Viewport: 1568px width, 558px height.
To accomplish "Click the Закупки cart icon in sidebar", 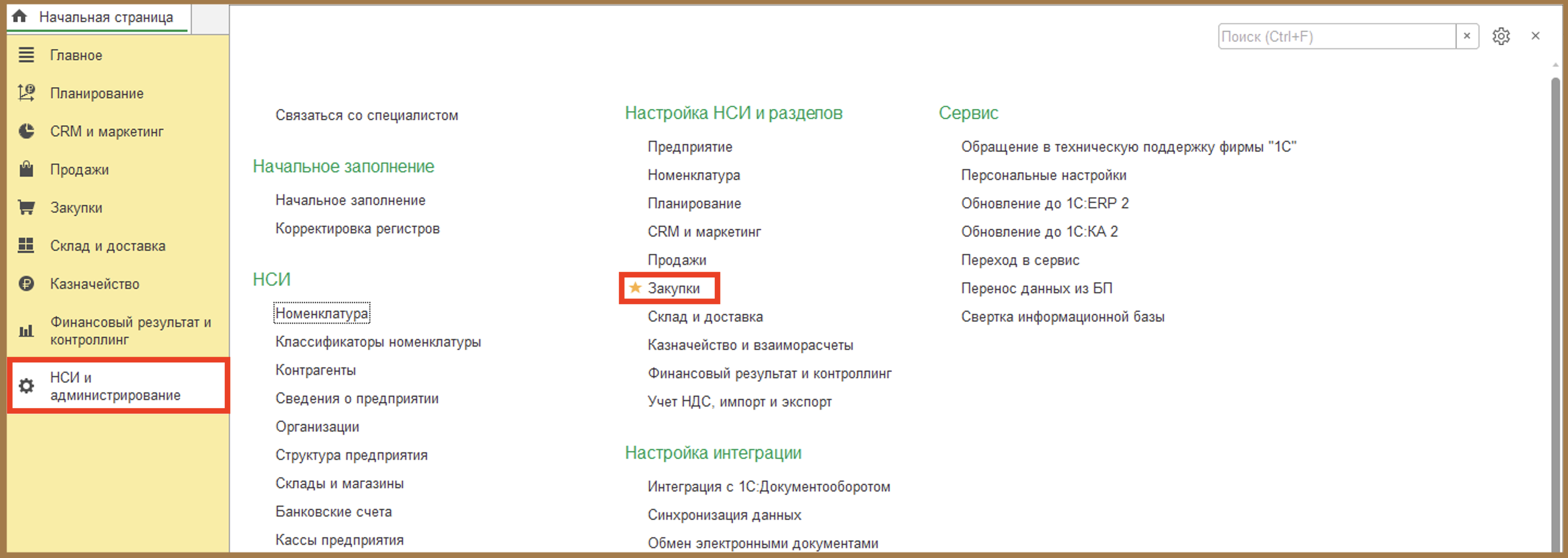I will pos(26,207).
